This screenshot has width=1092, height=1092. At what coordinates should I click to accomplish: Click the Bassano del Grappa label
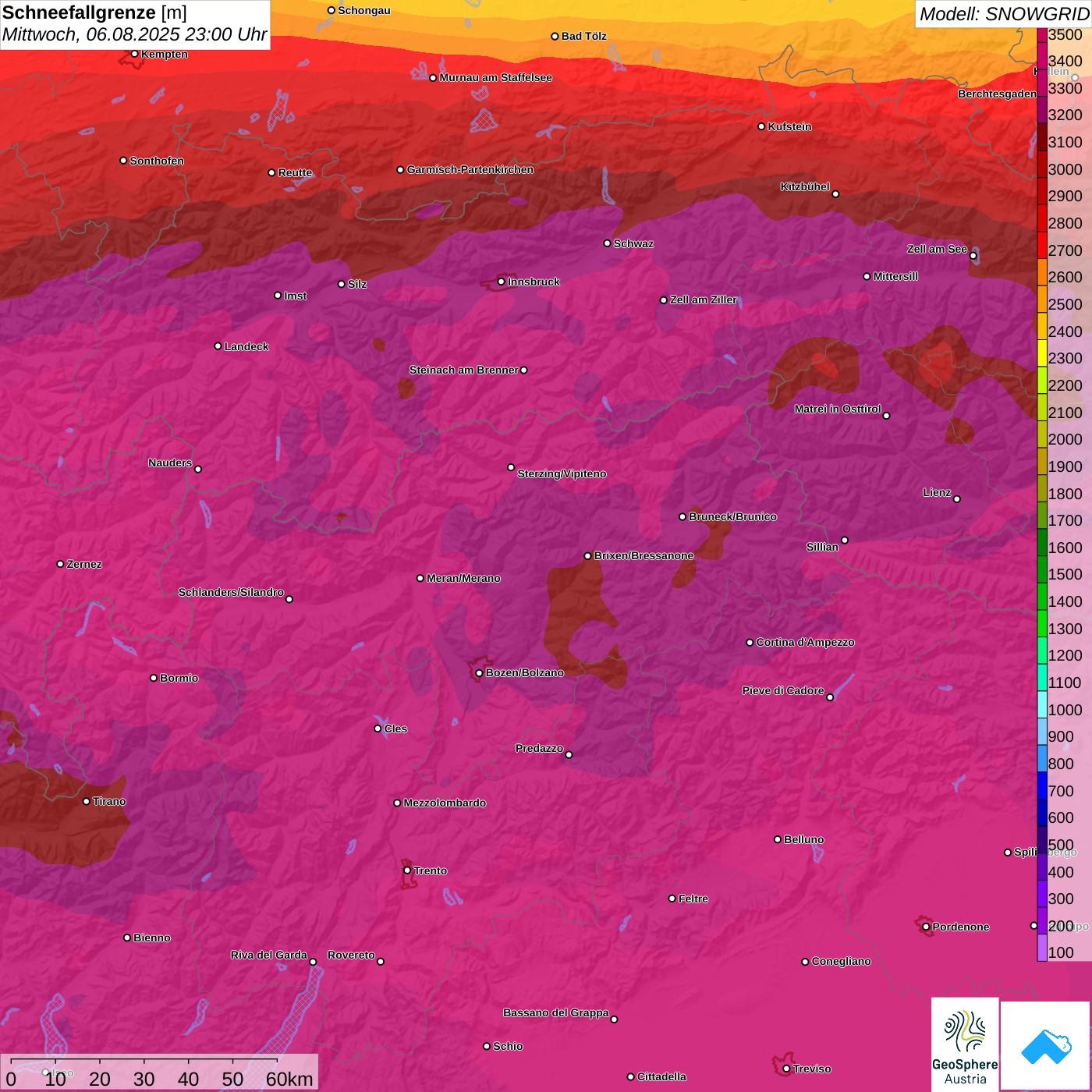[x=556, y=1012]
